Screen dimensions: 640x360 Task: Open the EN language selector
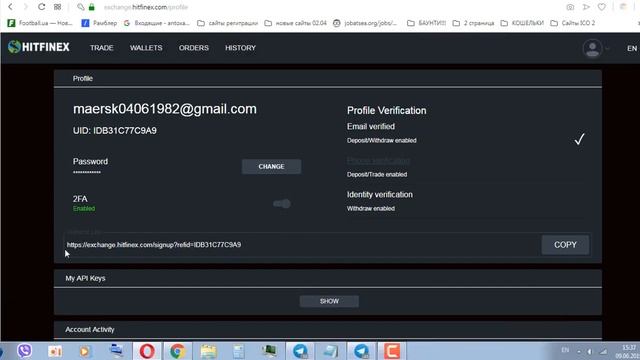tap(632, 48)
